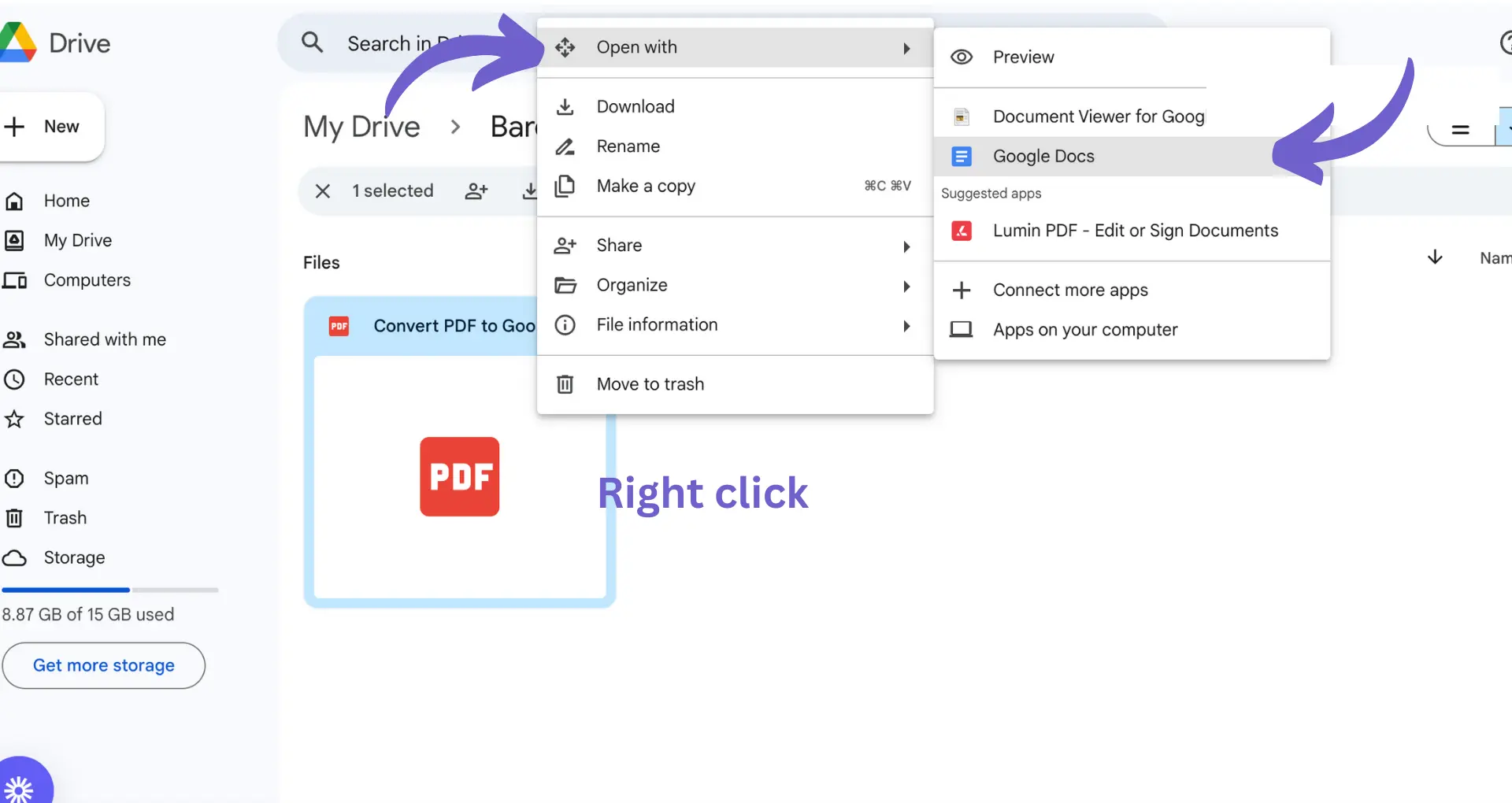Click the breadcrumb chevron after My Drive
The width and height of the screenshot is (1512, 803).
click(x=455, y=127)
